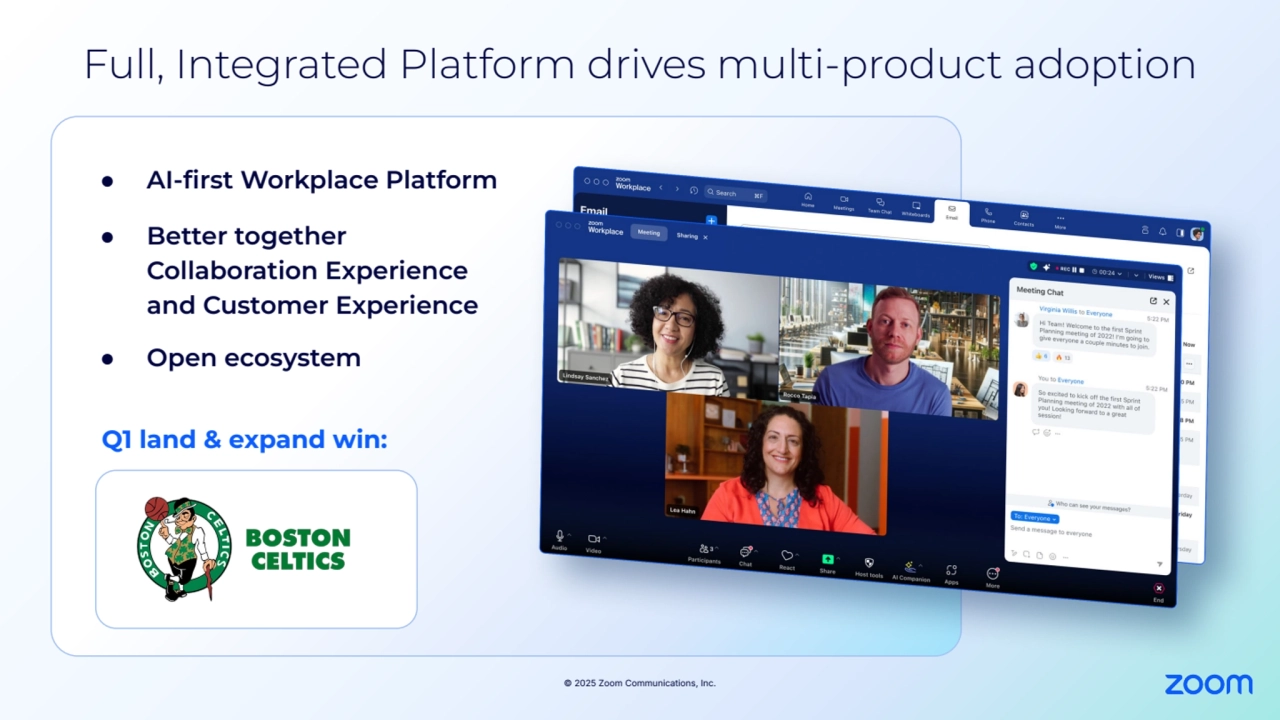Go forward with right arrow in back window
The image size is (1280, 720).
pos(677,189)
